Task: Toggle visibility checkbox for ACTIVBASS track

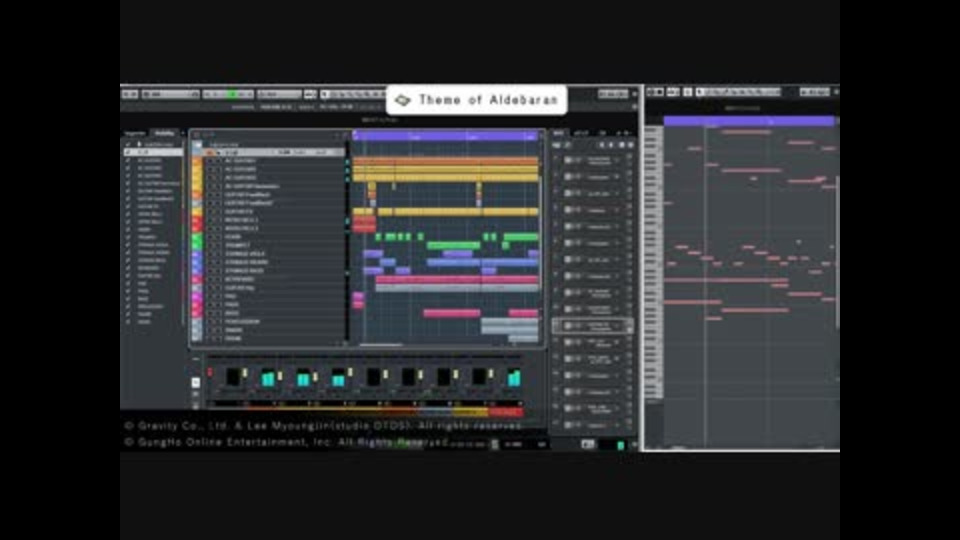Action: pos(128,268)
